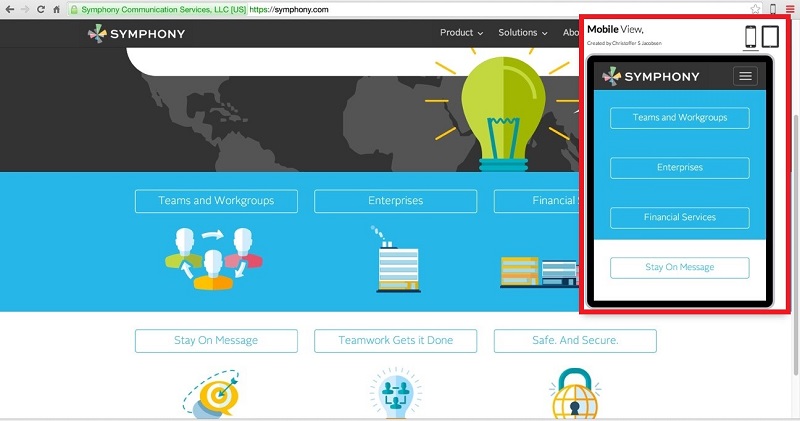Expand the Solutions dropdown menu
This screenshot has height=421, width=800.
pyautogui.click(x=523, y=33)
